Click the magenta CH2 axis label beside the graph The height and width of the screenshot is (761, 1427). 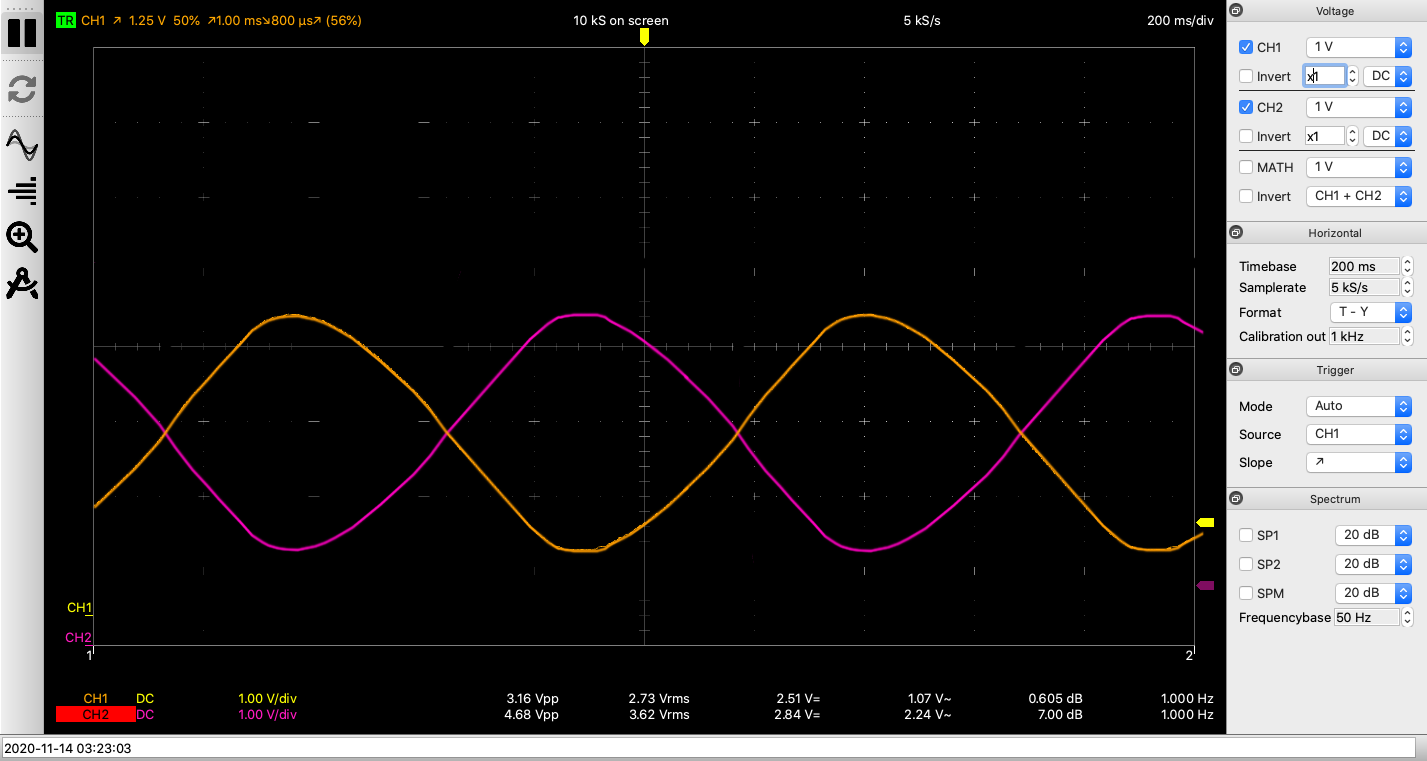tap(78, 638)
